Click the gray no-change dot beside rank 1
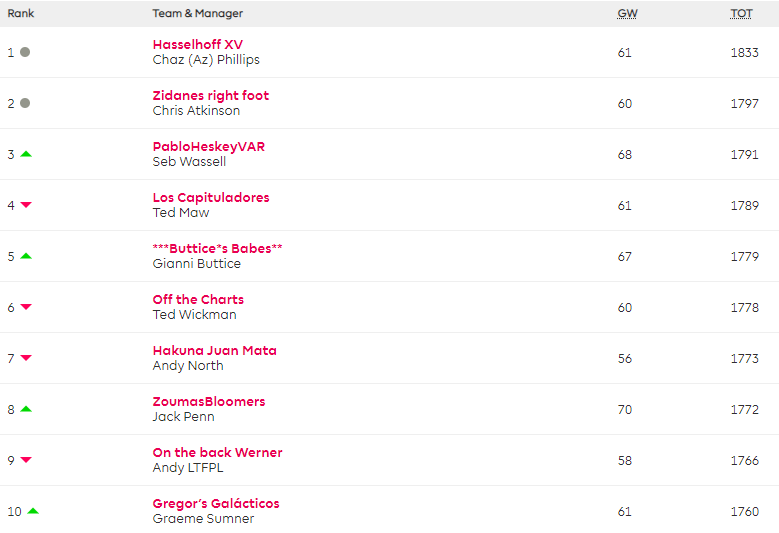Viewport: 779px width, 533px height. pos(25,52)
